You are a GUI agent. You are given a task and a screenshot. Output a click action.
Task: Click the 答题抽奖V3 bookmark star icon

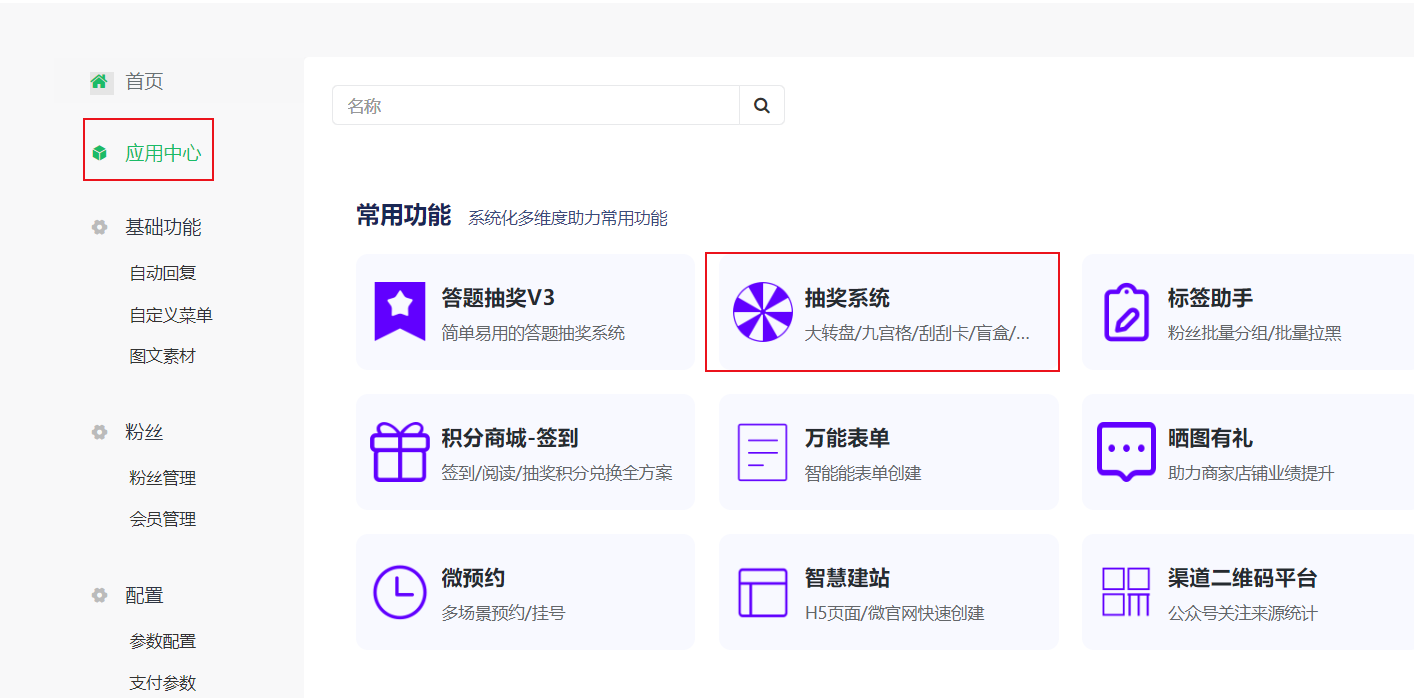(400, 312)
